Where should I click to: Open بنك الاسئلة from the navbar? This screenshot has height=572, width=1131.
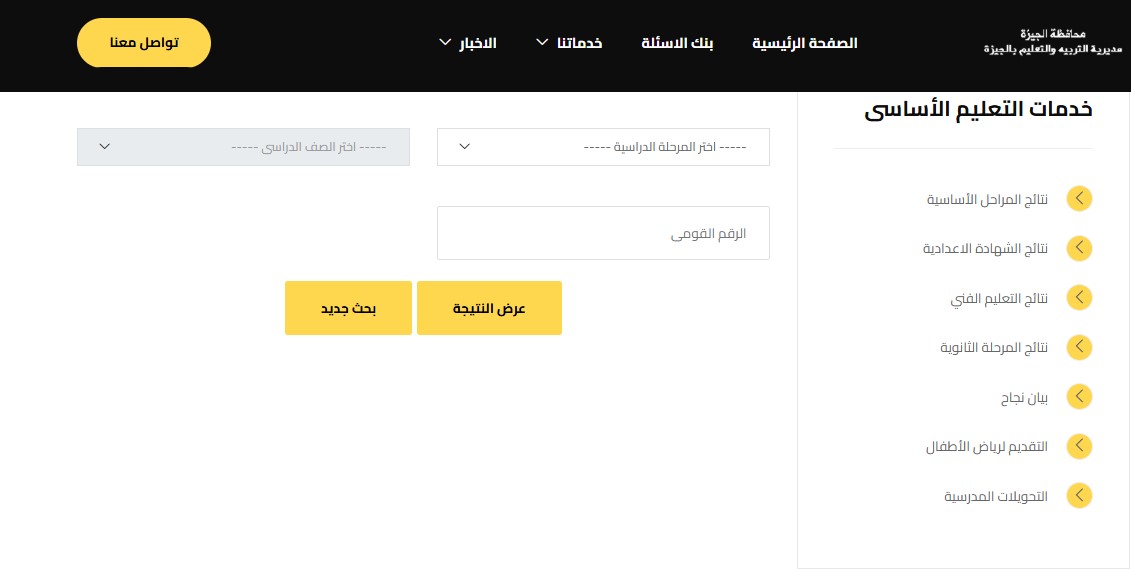677,43
